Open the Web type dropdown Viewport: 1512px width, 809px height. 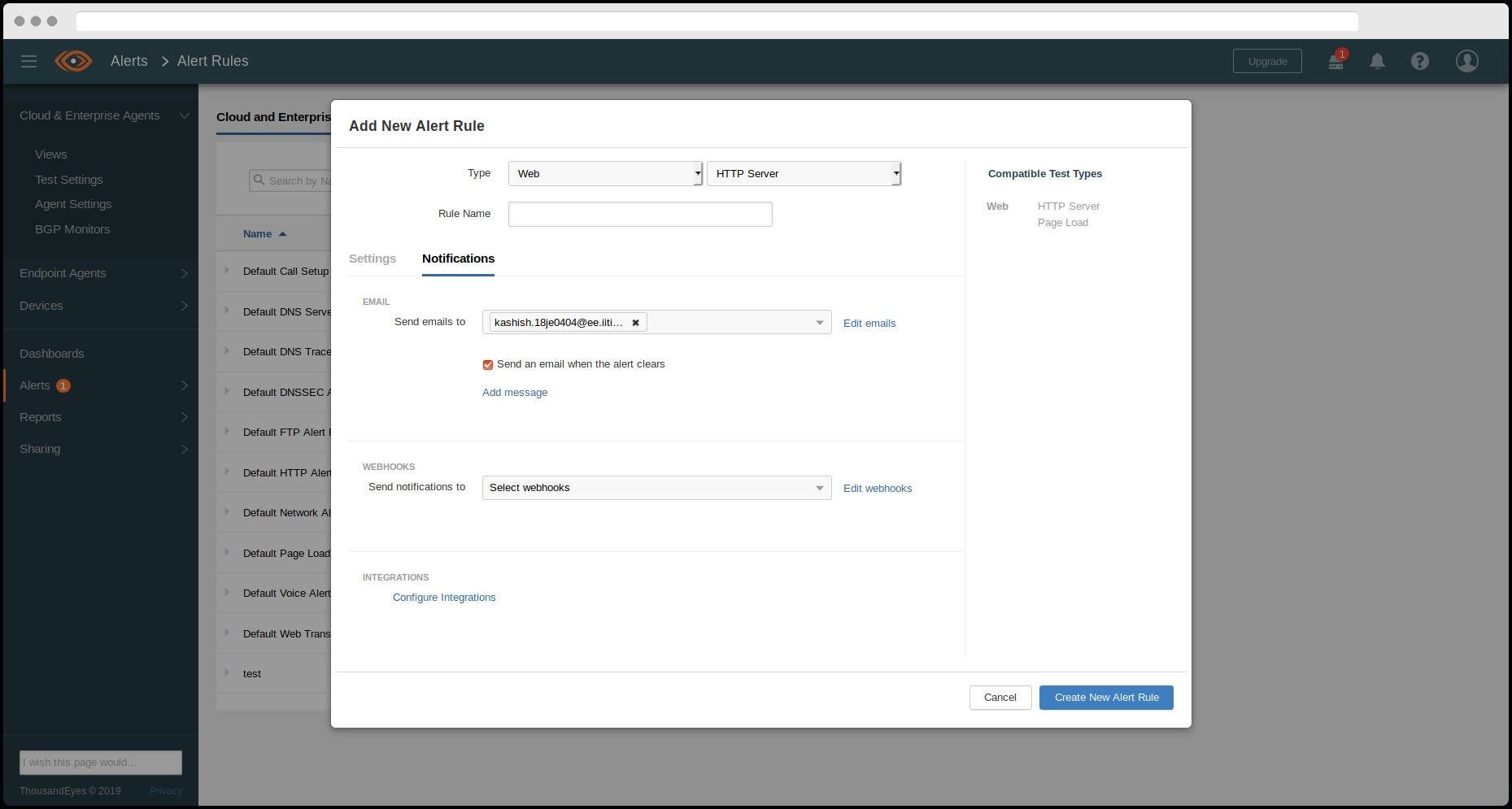(605, 174)
